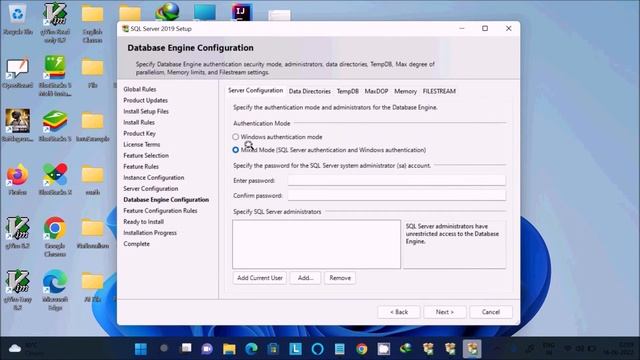Maximize the SQL Server 2019 Setup window
This screenshot has height=360, width=640.
tap(485, 28)
